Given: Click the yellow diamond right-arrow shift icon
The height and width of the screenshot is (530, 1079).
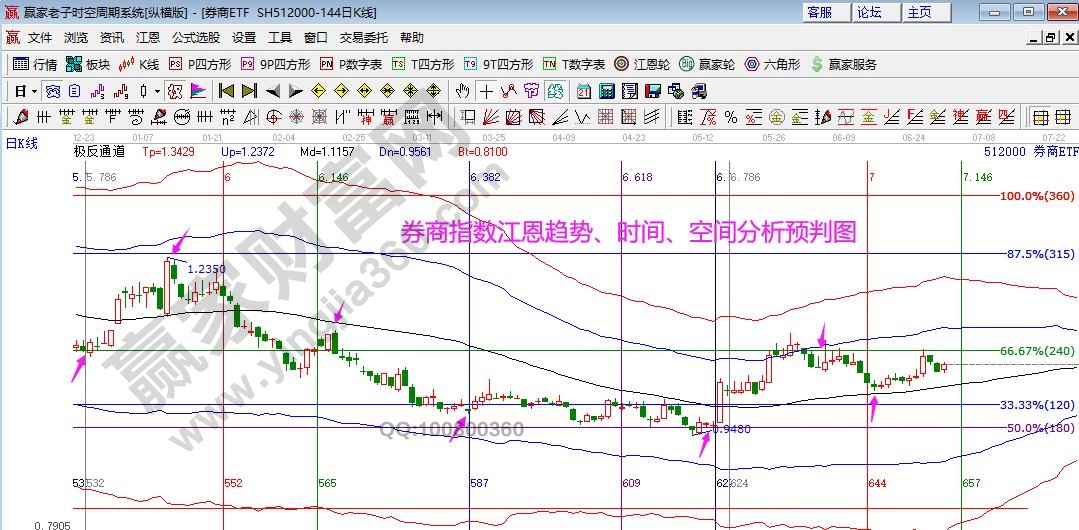Looking at the screenshot, I should tap(341, 91).
